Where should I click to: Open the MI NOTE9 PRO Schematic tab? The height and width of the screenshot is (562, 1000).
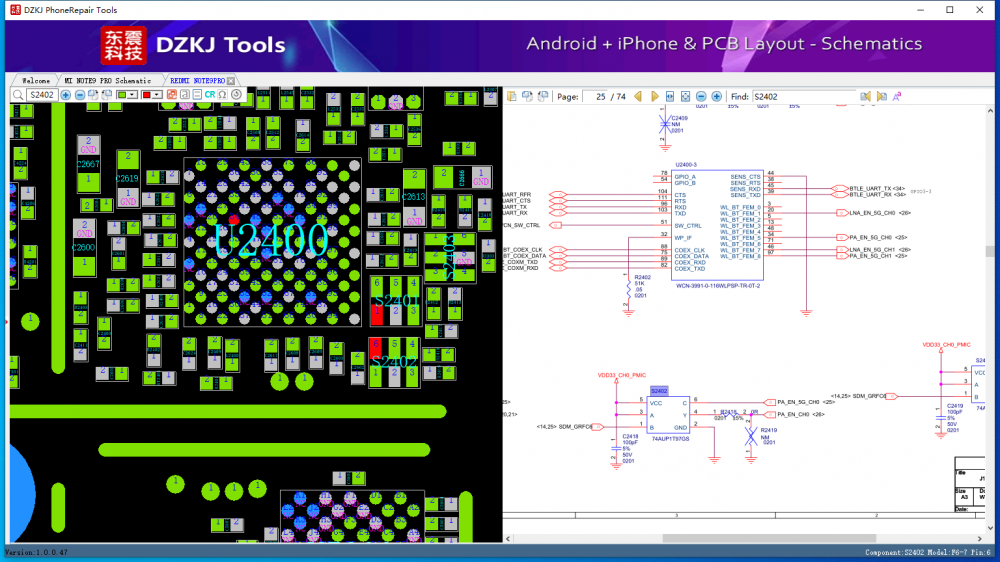coord(108,81)
